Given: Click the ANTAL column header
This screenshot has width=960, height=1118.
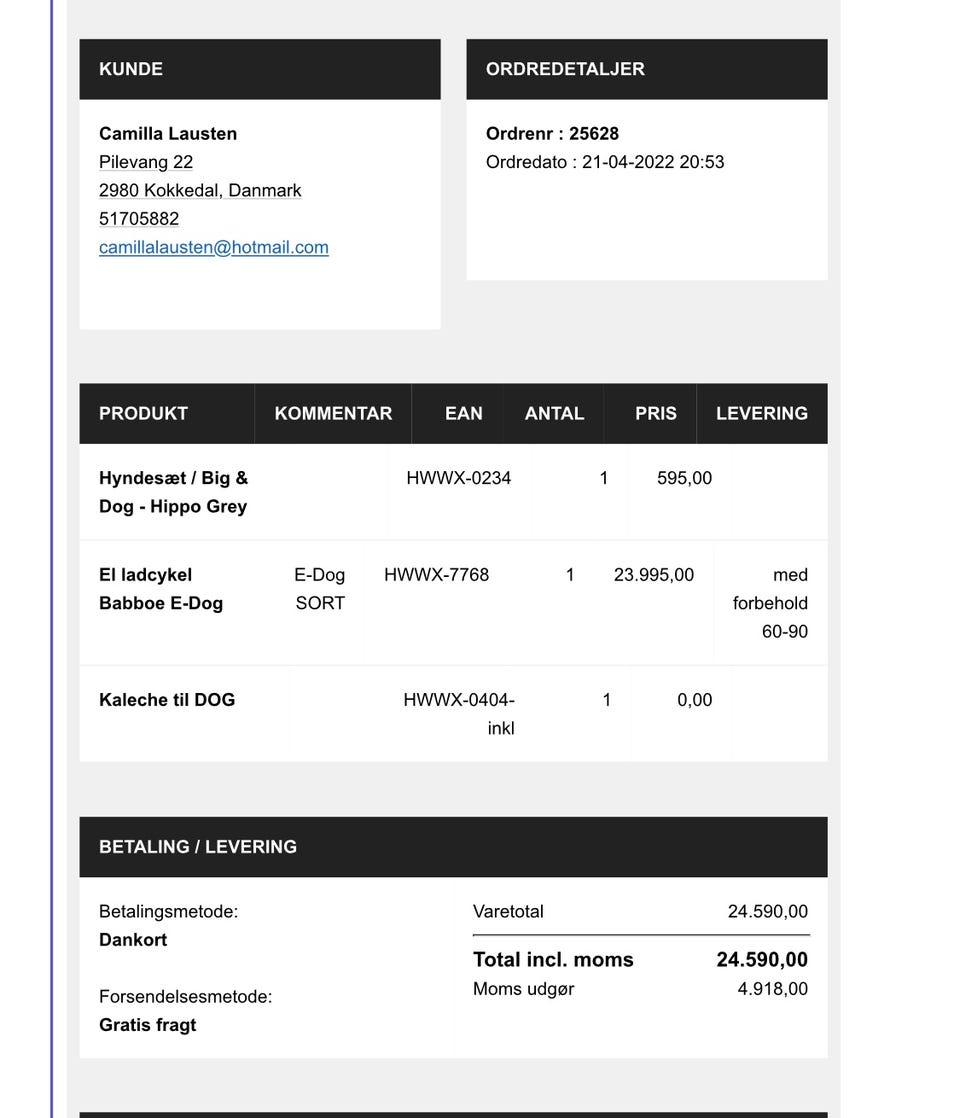Looking at the screenshot, I should click(x=554, y=413).
